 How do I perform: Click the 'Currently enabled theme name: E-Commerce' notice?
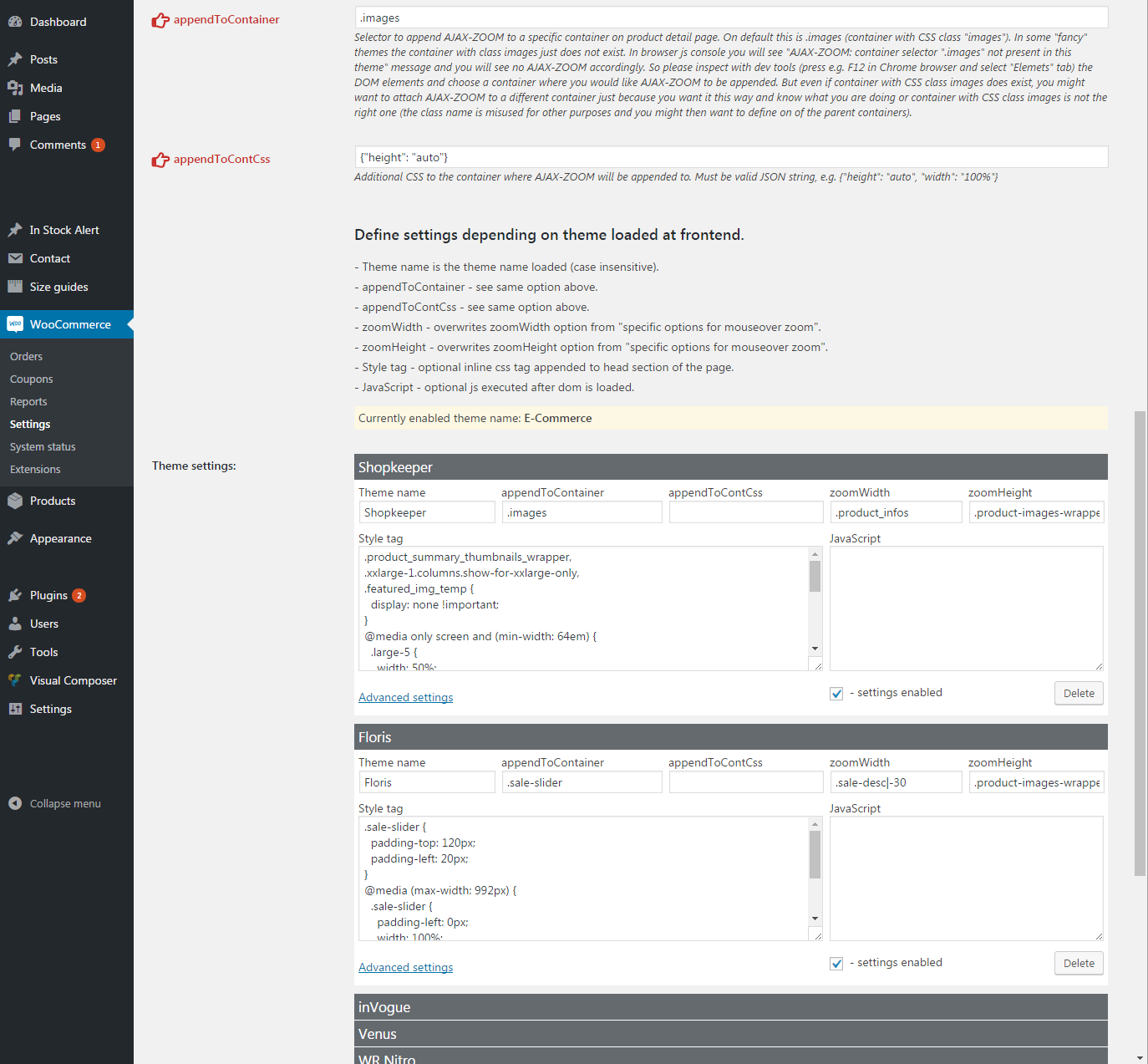731,418
